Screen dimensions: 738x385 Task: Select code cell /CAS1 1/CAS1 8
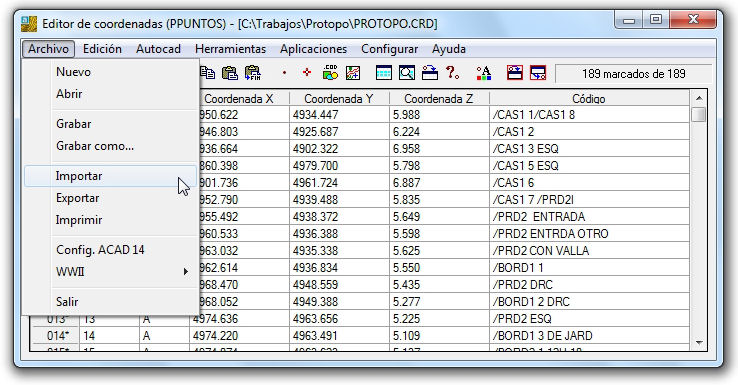tap(589, 115)
